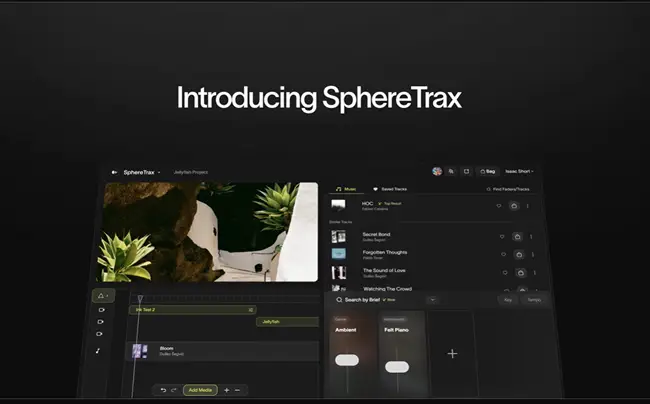This screenshot has height=404, width=650.
Task: Select the Jellyfish timeline clip
Action: [x=288, y=322]
